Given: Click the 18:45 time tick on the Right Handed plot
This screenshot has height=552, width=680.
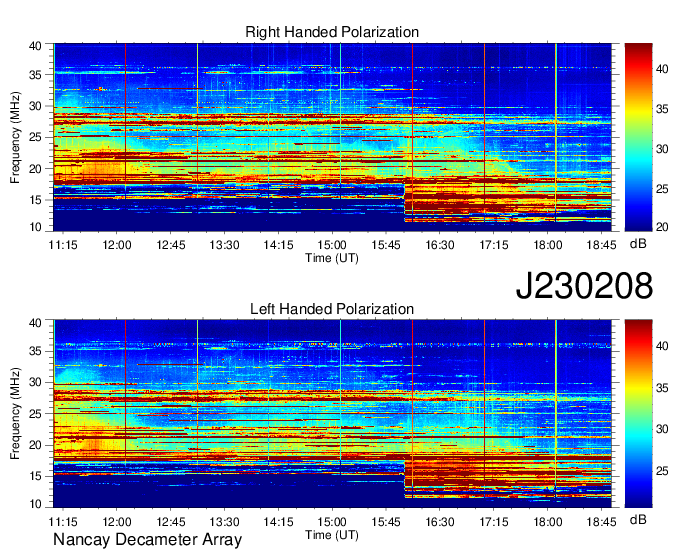Looking at the screenshot, I should [602, 245].
